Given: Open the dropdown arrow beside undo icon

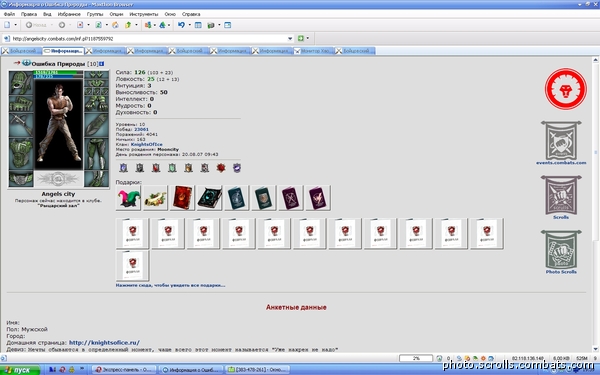Looking at the screenshot, I should coord(189,25).
